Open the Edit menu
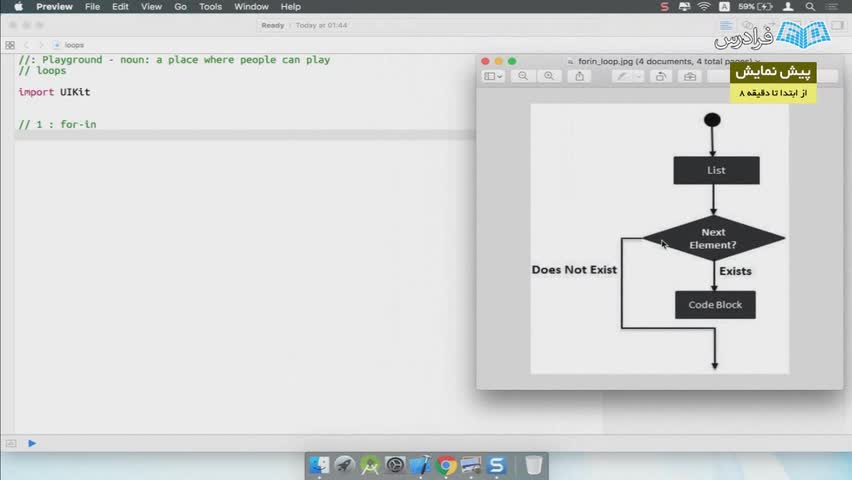 (120, 7)
